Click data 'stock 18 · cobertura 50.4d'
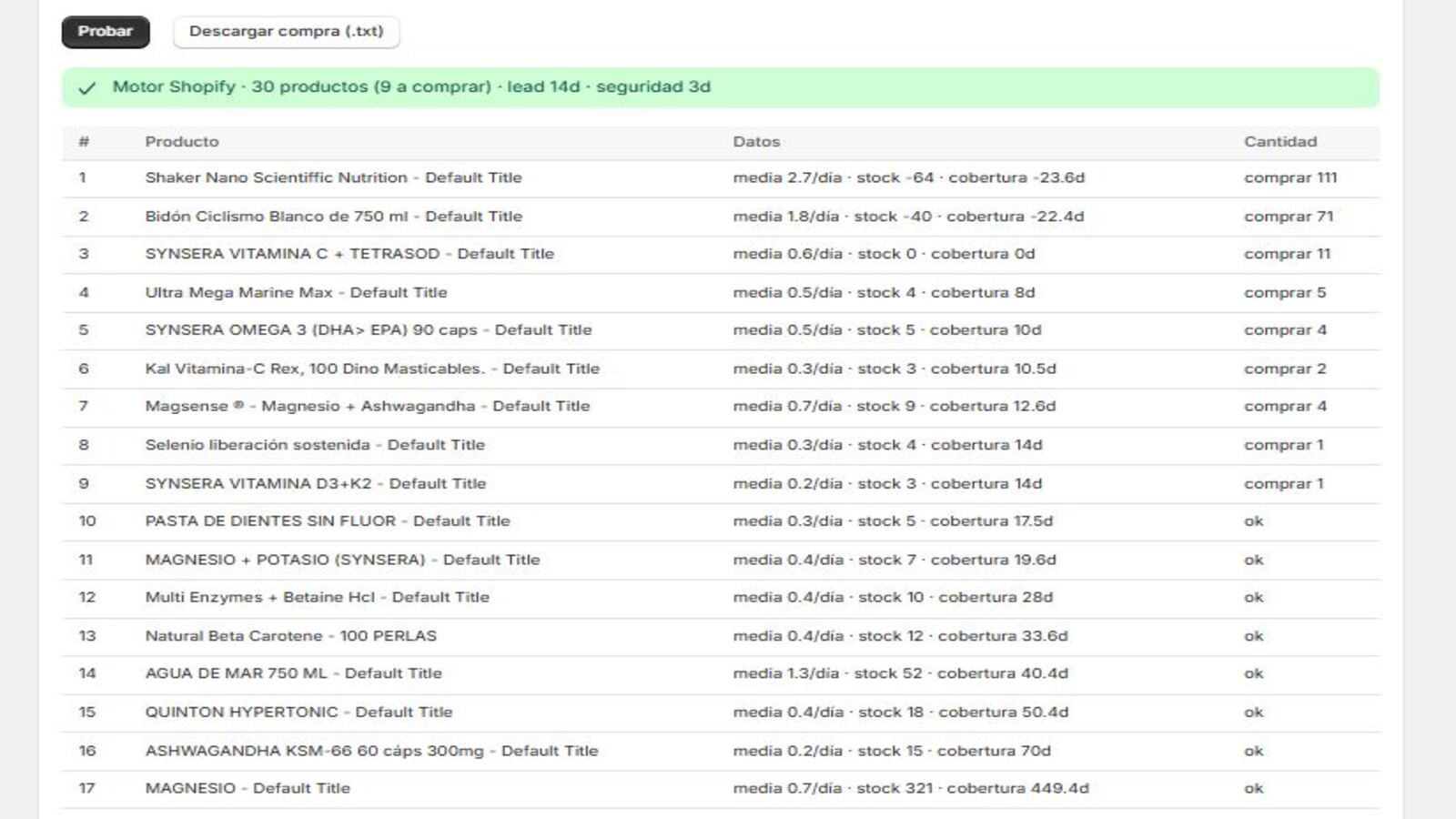Screen dimensions: 1456x819 point(964,713)
